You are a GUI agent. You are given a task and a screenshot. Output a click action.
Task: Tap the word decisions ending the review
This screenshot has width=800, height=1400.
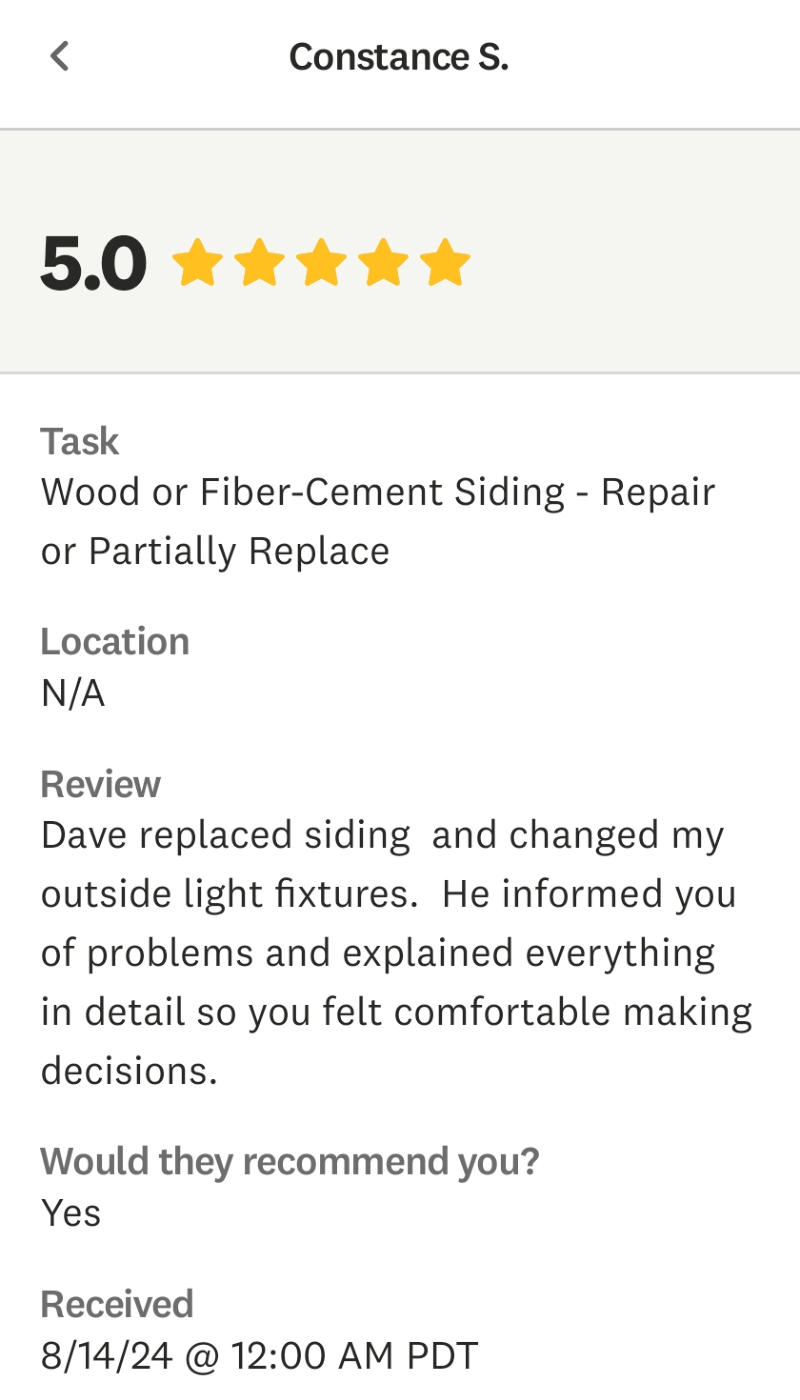[x=129, y=1071]
